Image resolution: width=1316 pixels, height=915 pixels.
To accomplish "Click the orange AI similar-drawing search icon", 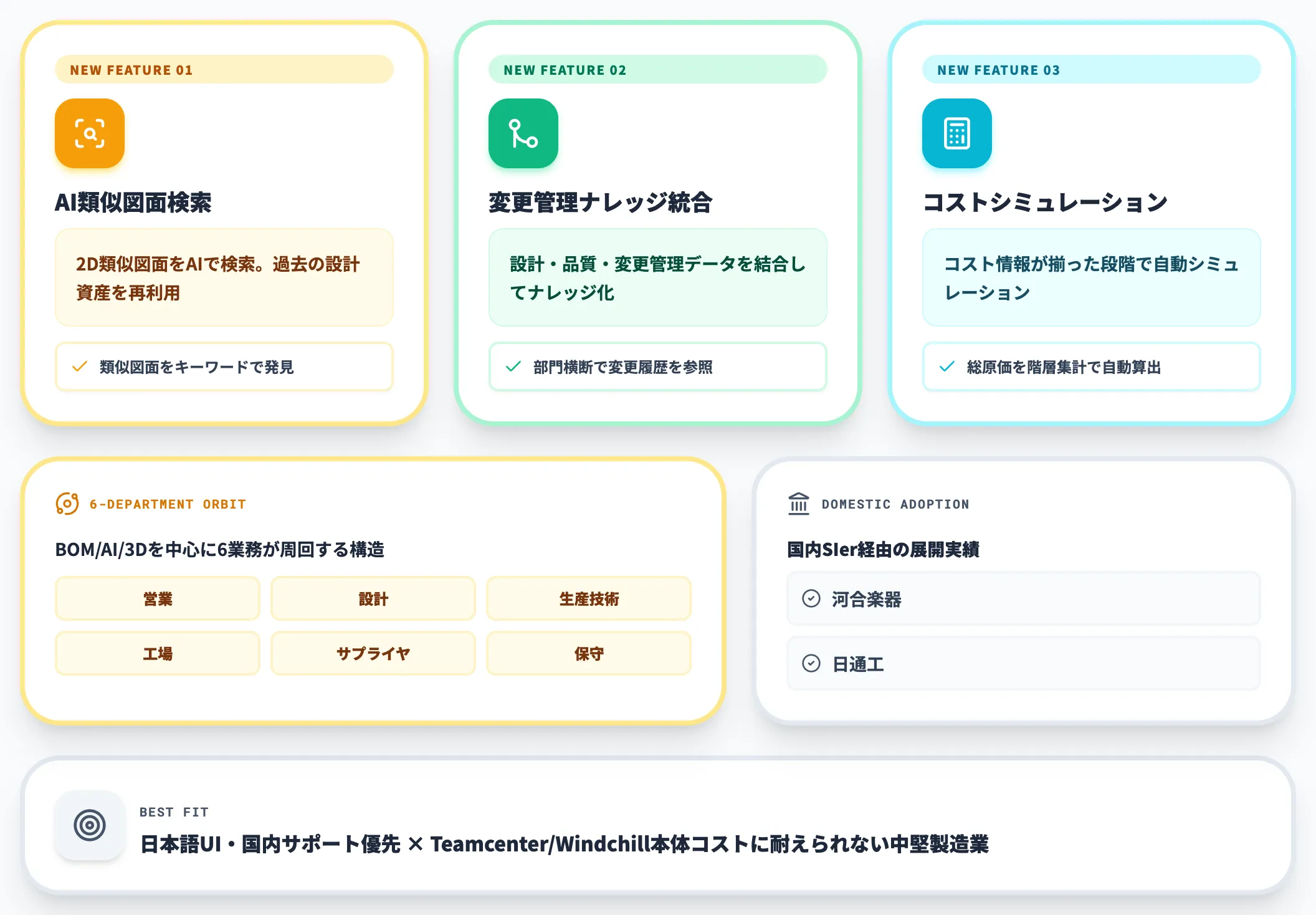I will click(x=90, y=133).
